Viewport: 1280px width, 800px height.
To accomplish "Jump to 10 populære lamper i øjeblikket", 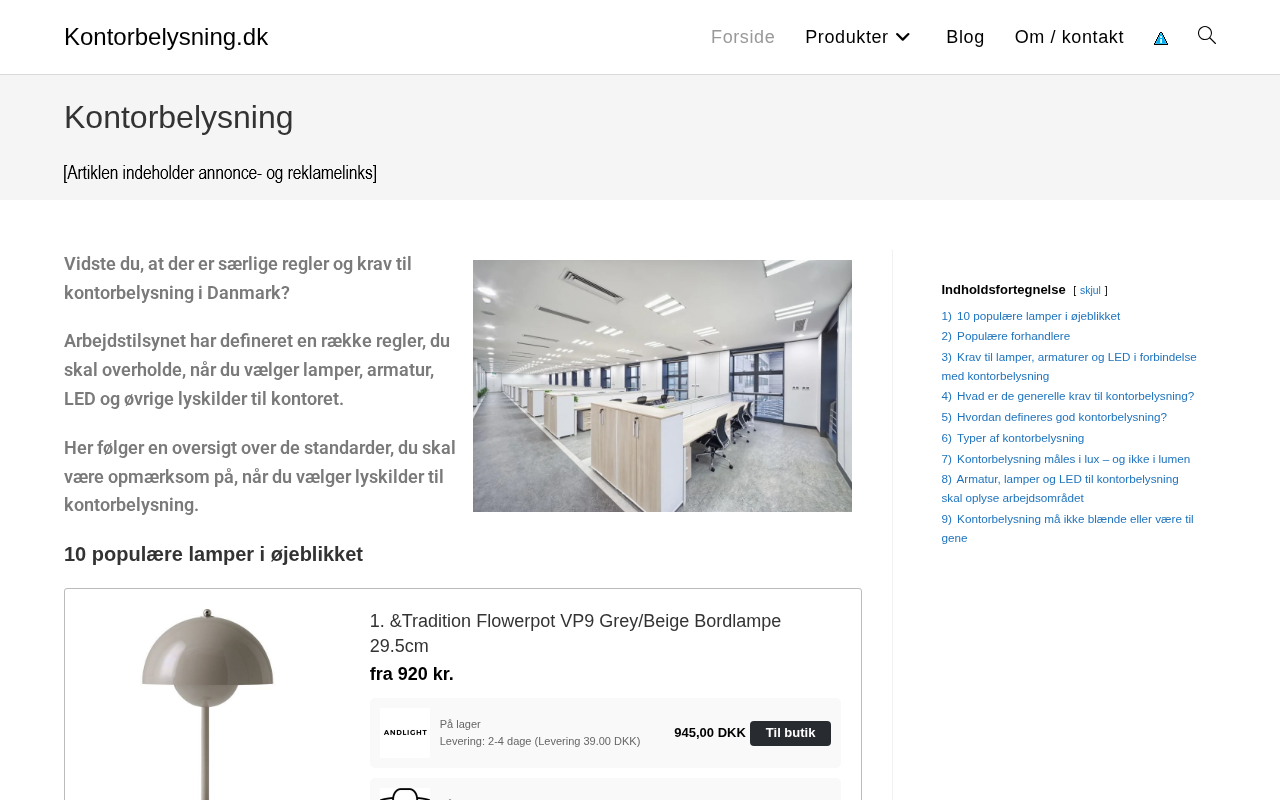I will click(x=1031, y=316).
